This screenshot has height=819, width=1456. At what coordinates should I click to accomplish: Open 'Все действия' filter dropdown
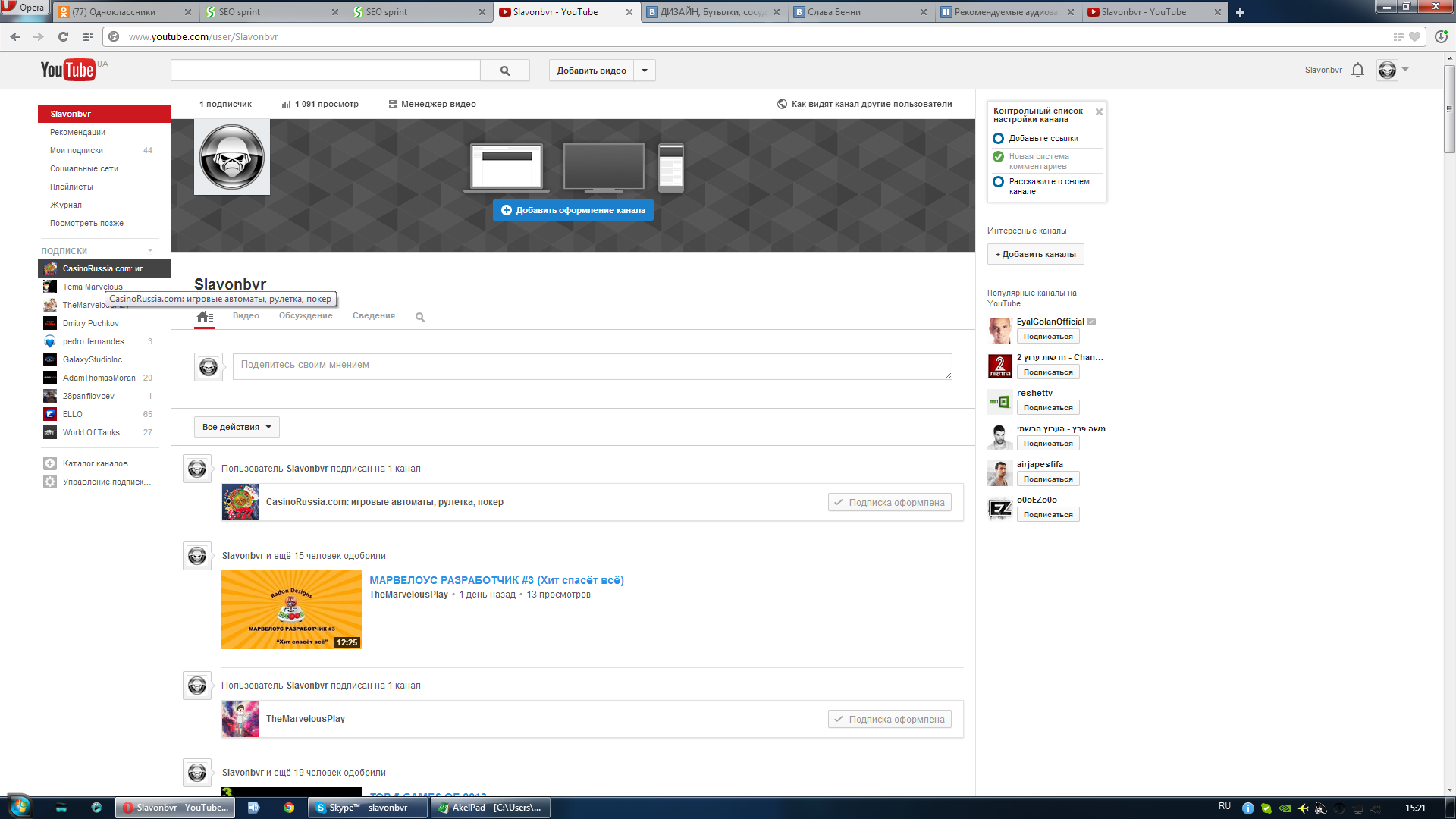click(x=237, y=427)
